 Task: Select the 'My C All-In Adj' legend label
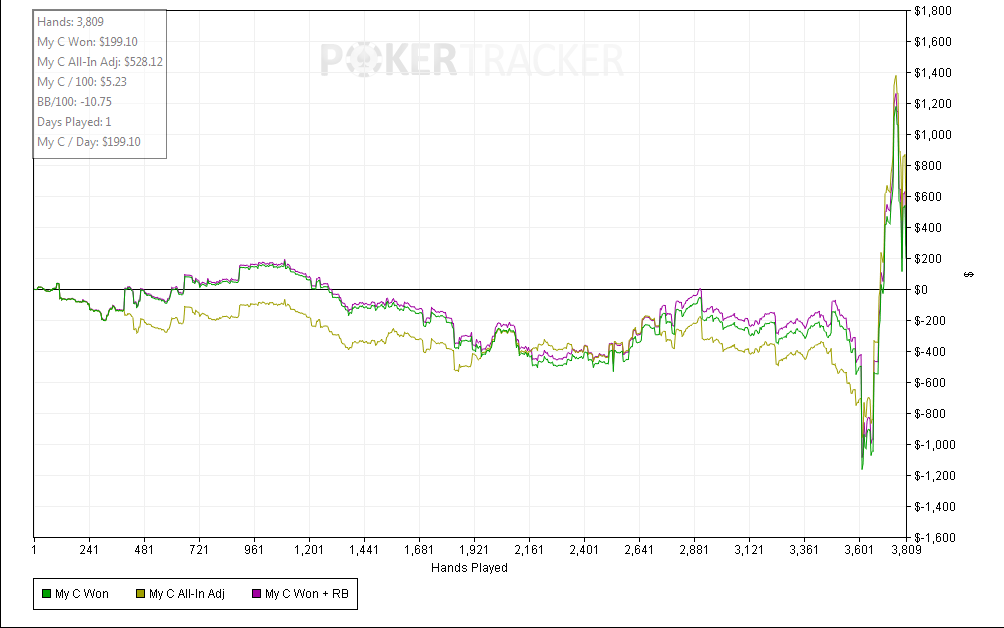click(187, 594)
